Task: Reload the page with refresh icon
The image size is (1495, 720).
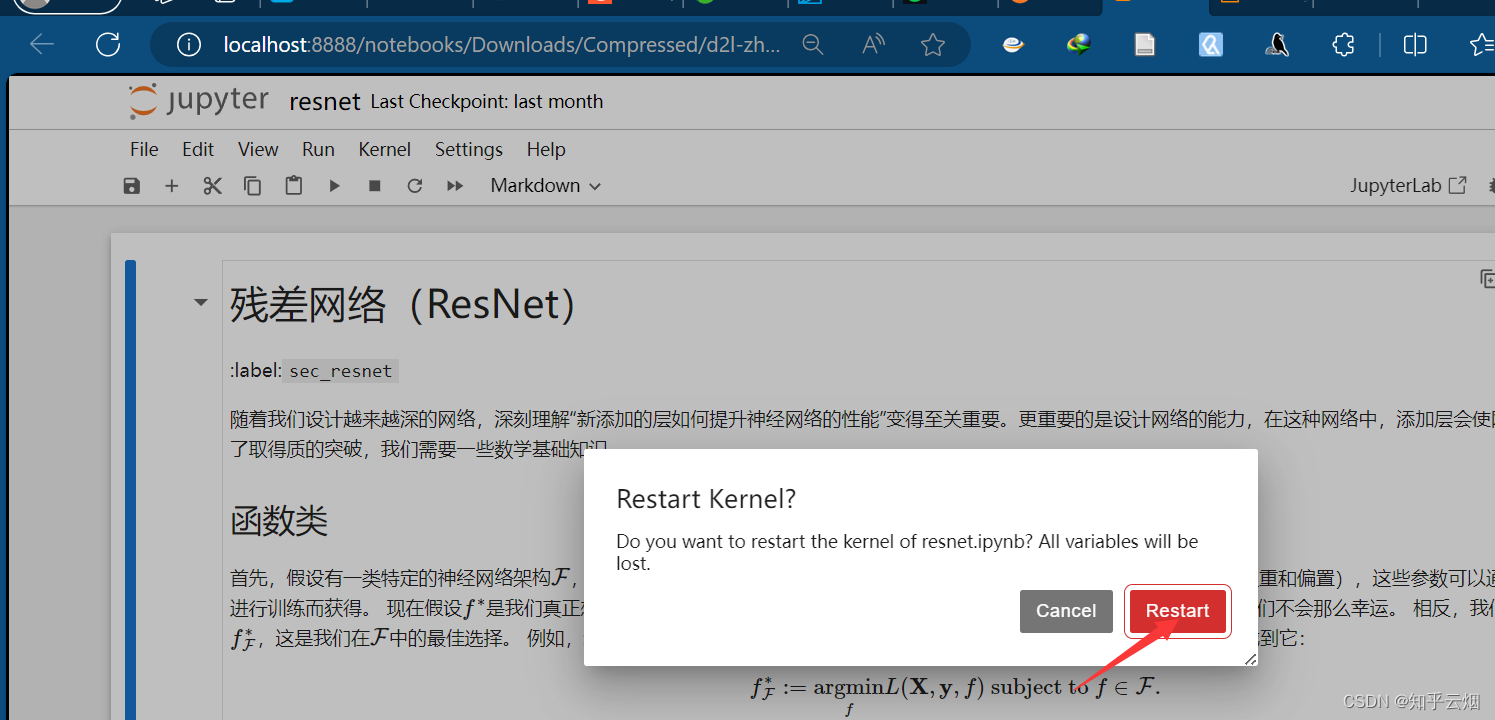Action: (108, 44)
